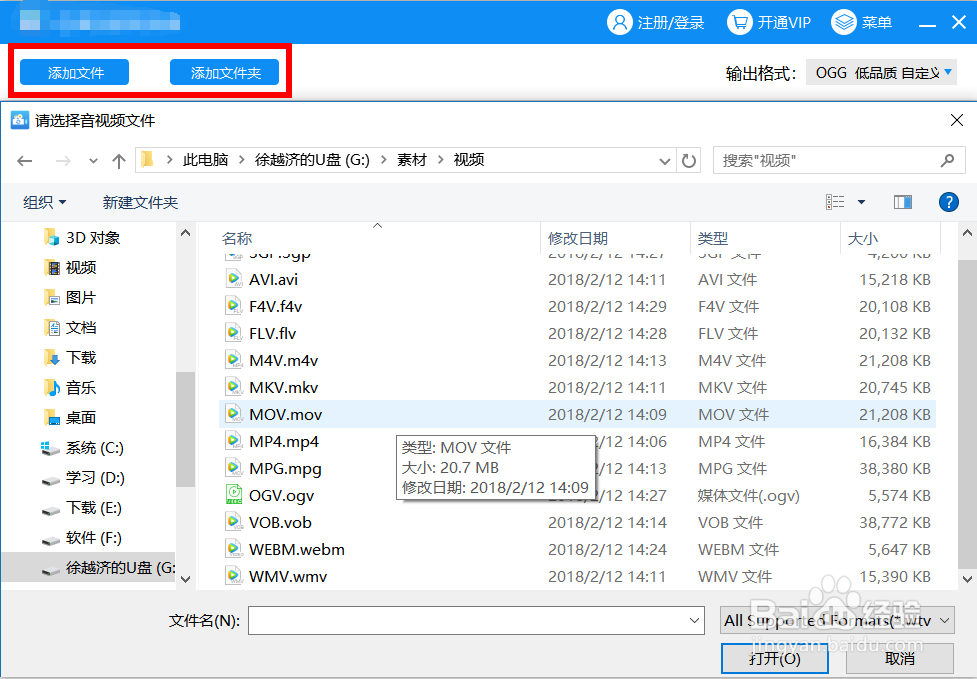Refresh the current folder view
The image size is (977, 679).
(x=689, y=161)
